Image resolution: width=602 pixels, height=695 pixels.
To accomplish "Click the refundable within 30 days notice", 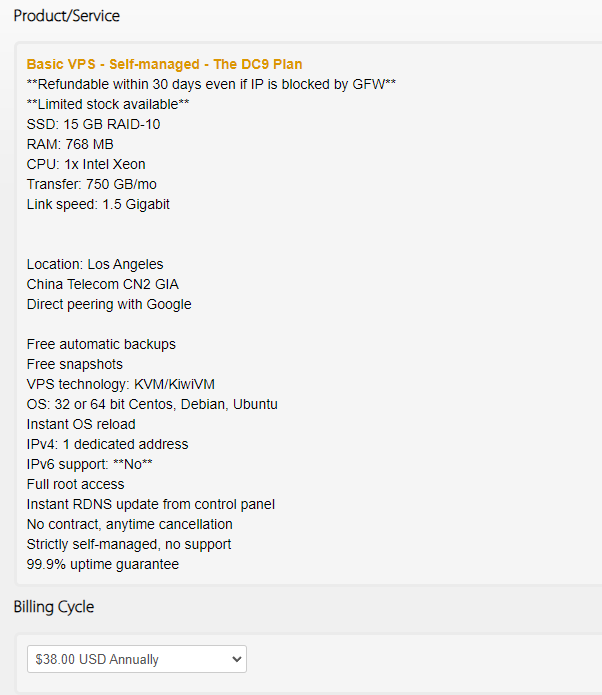I will [x=211, y=84].
